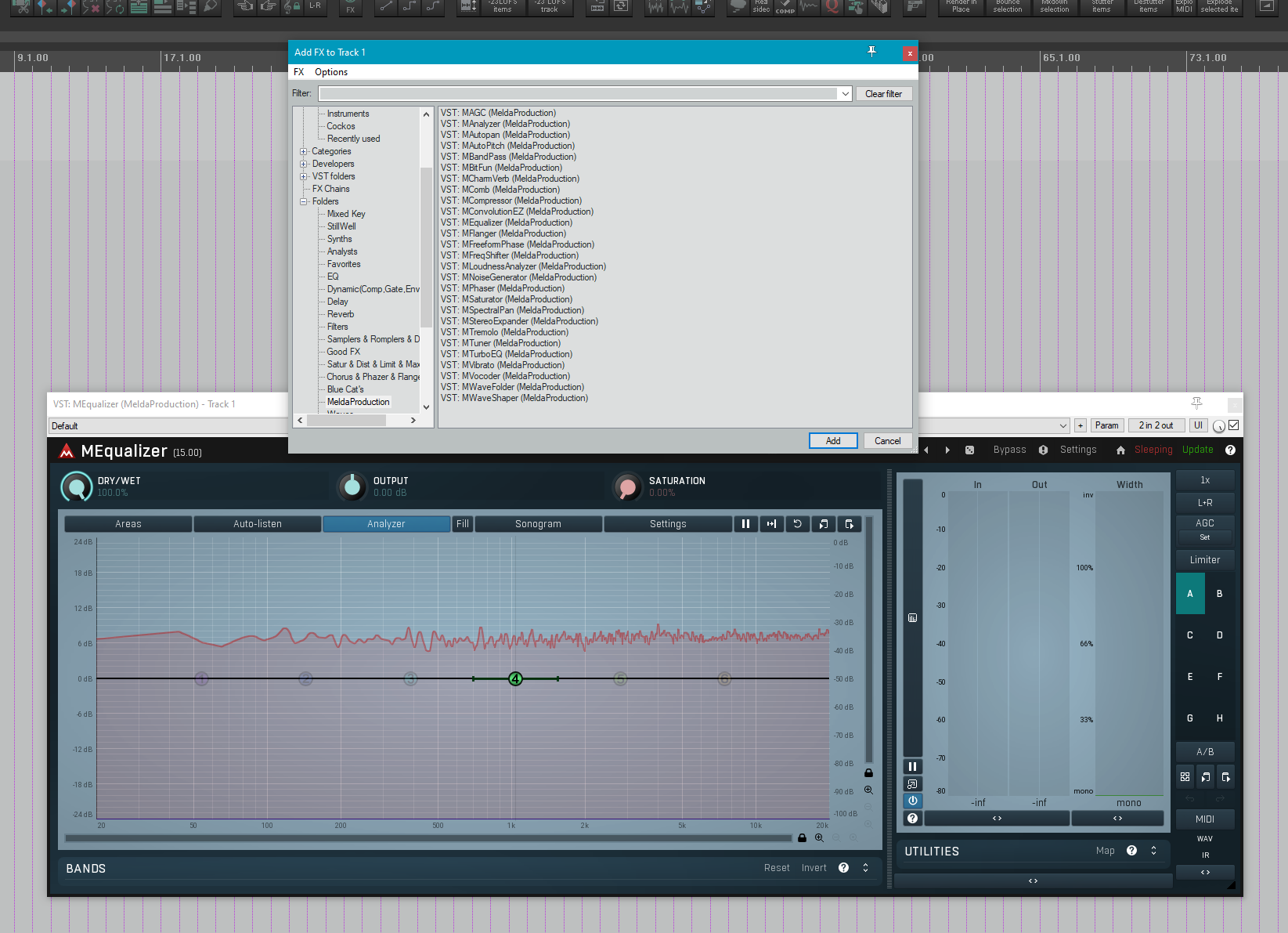Open MEqualizer top-bar help question mark

click(1230, 450)
